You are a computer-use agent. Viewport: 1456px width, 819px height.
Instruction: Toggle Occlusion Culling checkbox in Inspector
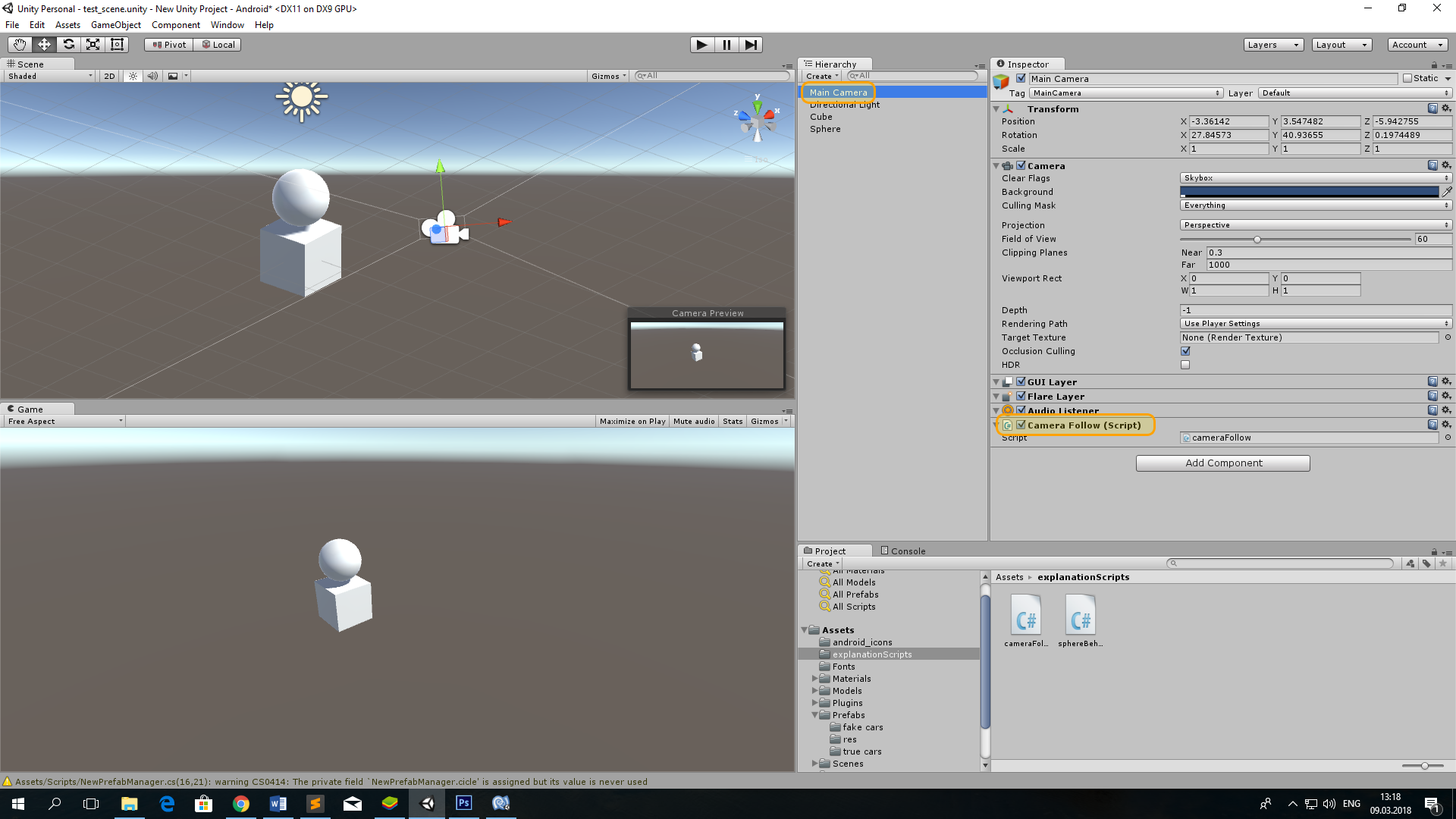[x=1185, y=351]
